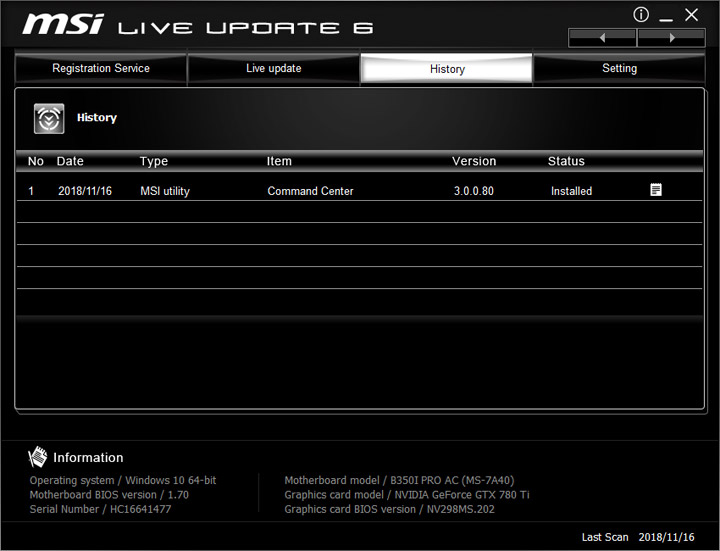Click Graphics card model GTX 780 Ti line
Image resolution: width=720 pixels, height=551 pixels.
407,495
